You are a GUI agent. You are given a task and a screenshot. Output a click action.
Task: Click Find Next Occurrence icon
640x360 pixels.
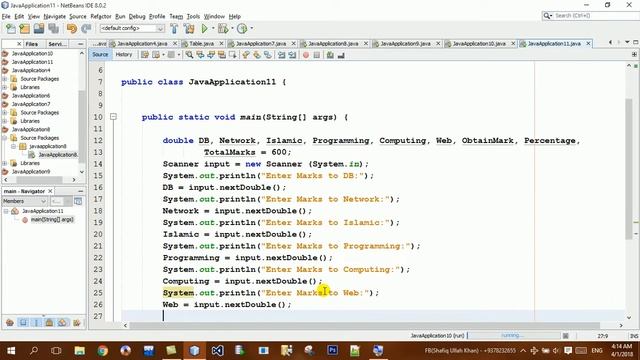(211, 55)
